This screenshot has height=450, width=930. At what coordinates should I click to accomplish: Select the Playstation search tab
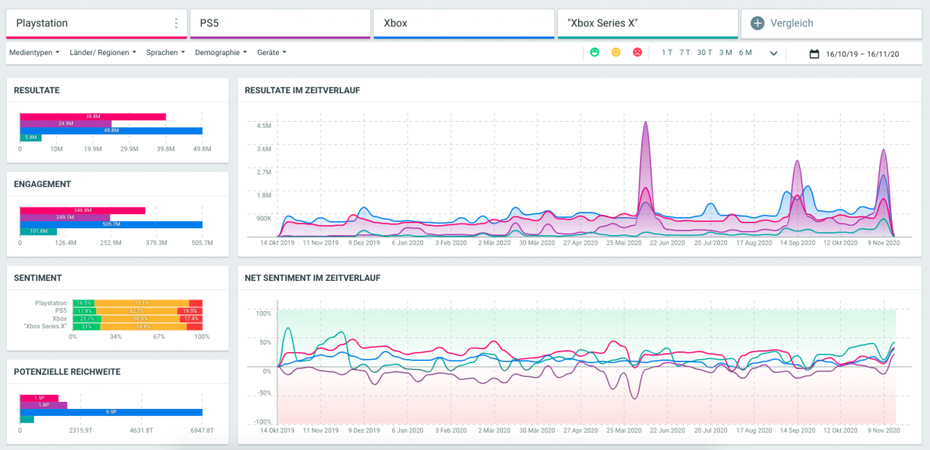tap(96, 24)
